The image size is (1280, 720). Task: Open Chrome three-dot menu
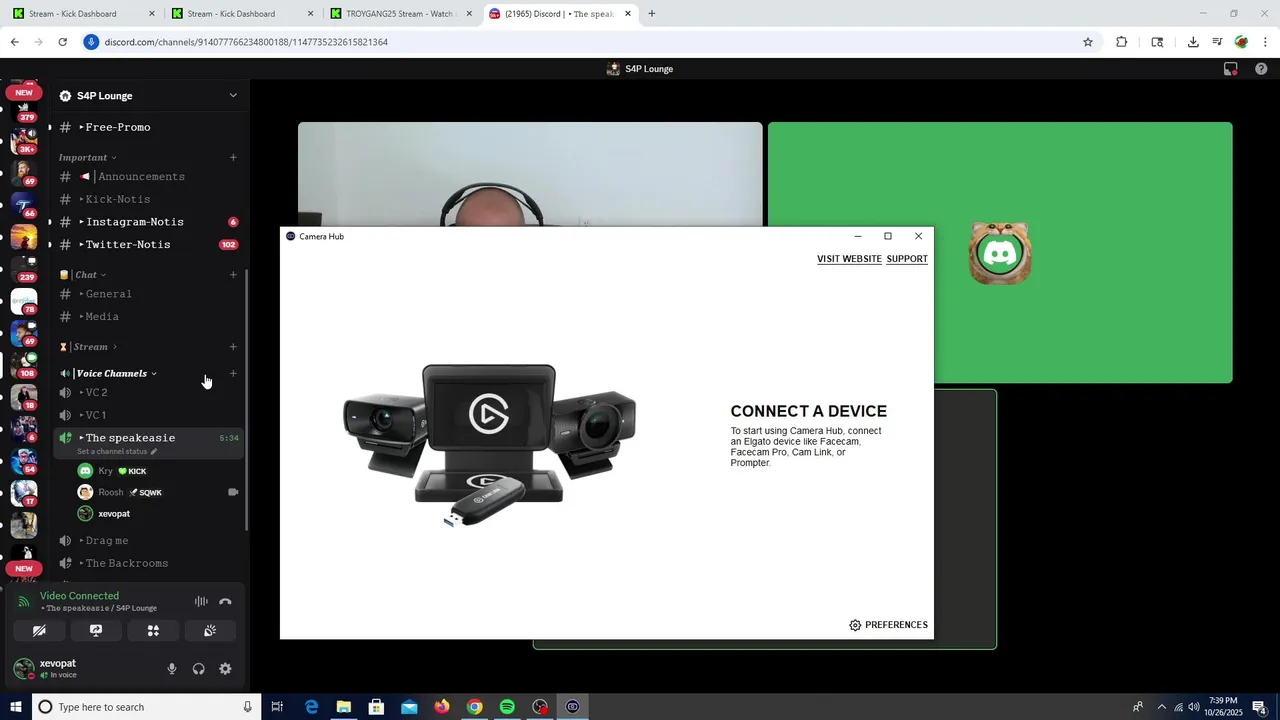click(x=1266, y=42)
